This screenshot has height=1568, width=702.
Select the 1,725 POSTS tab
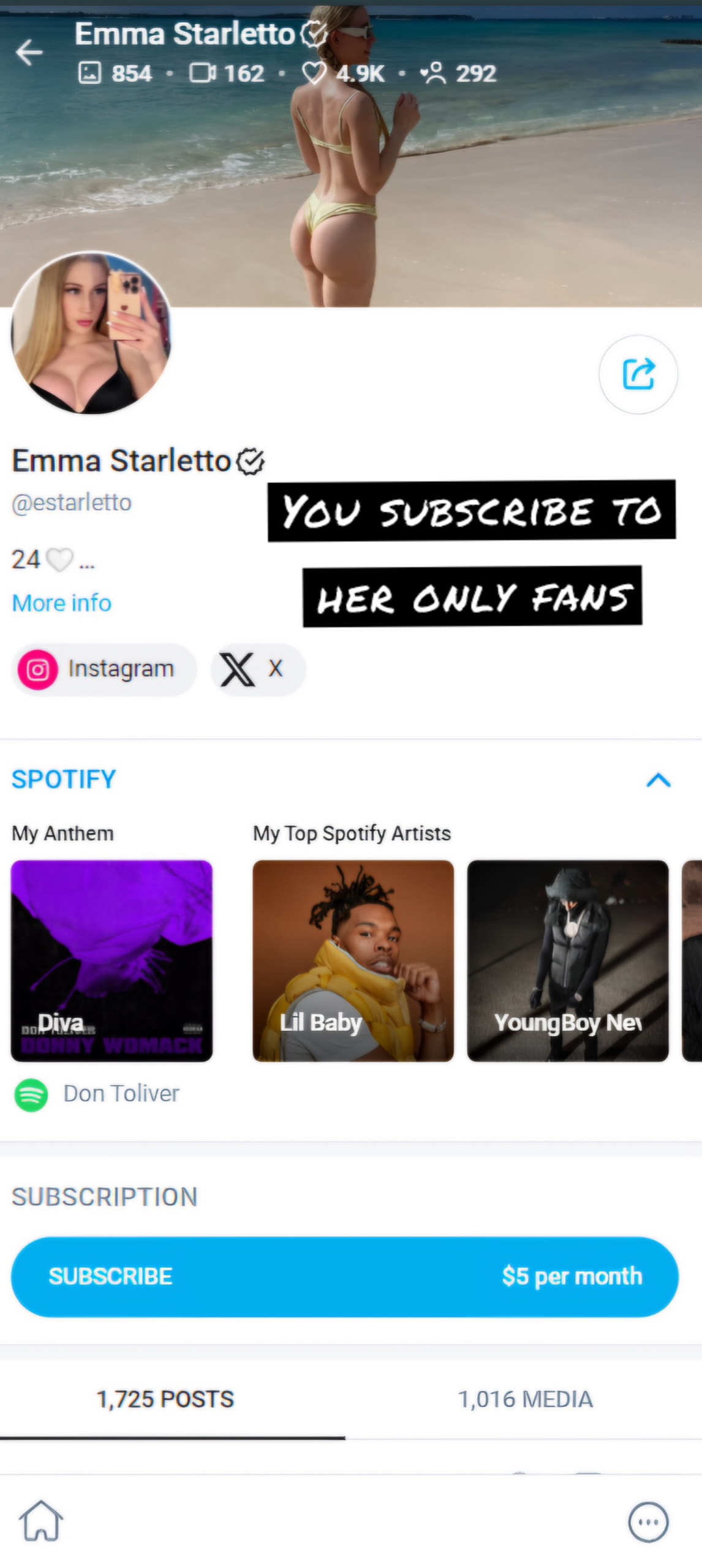coord(165,1398)
